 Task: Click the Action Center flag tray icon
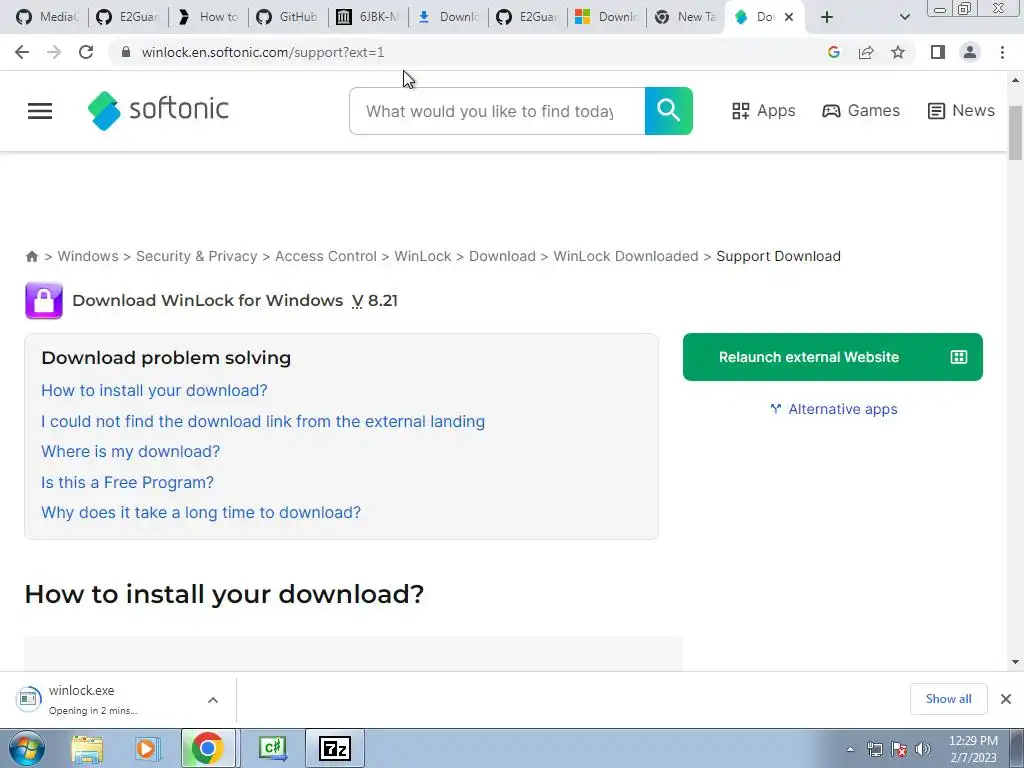[899, 749]
